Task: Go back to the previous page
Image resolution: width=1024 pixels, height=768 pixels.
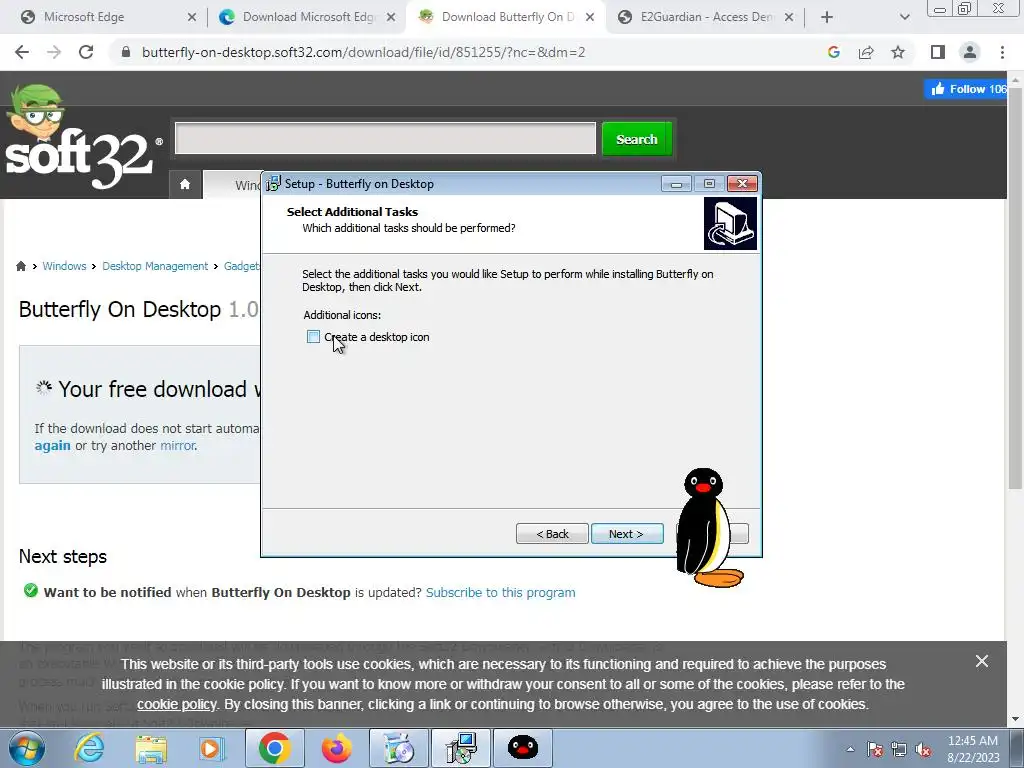Action: [22, 52]
